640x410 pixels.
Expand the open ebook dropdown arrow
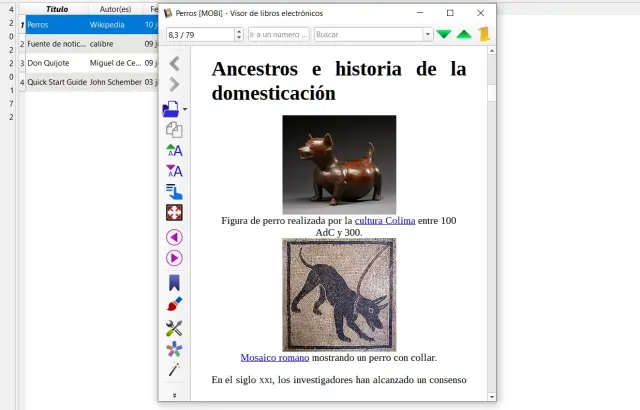pyautogui.click(x=185, y=108)
